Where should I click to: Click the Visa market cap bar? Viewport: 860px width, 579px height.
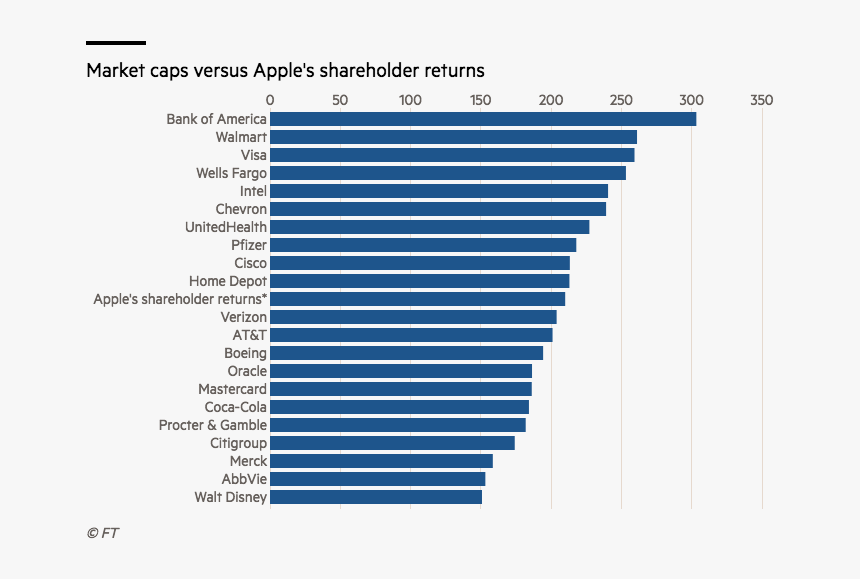pos(452,155)
